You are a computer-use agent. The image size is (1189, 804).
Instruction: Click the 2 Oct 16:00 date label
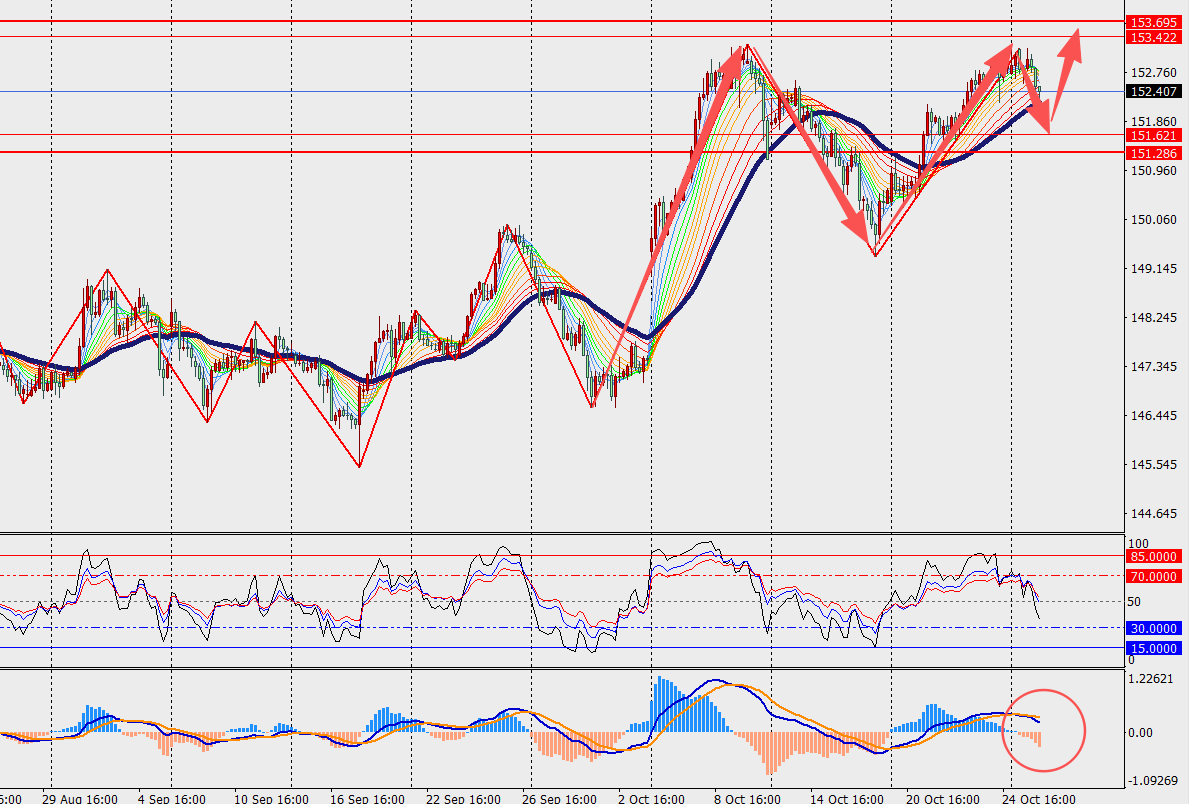[x=651, y=798]
